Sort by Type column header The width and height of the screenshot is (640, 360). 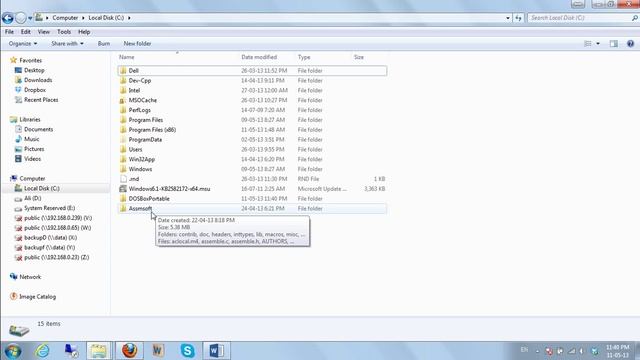click(304, 57)
